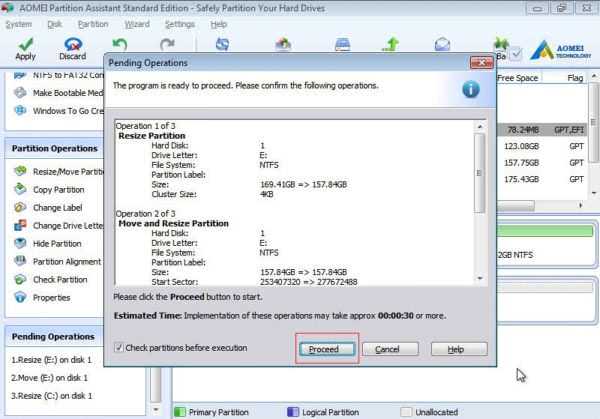
Task: Select the GPT,EFI partition row
Action: [x=542, y=130]
